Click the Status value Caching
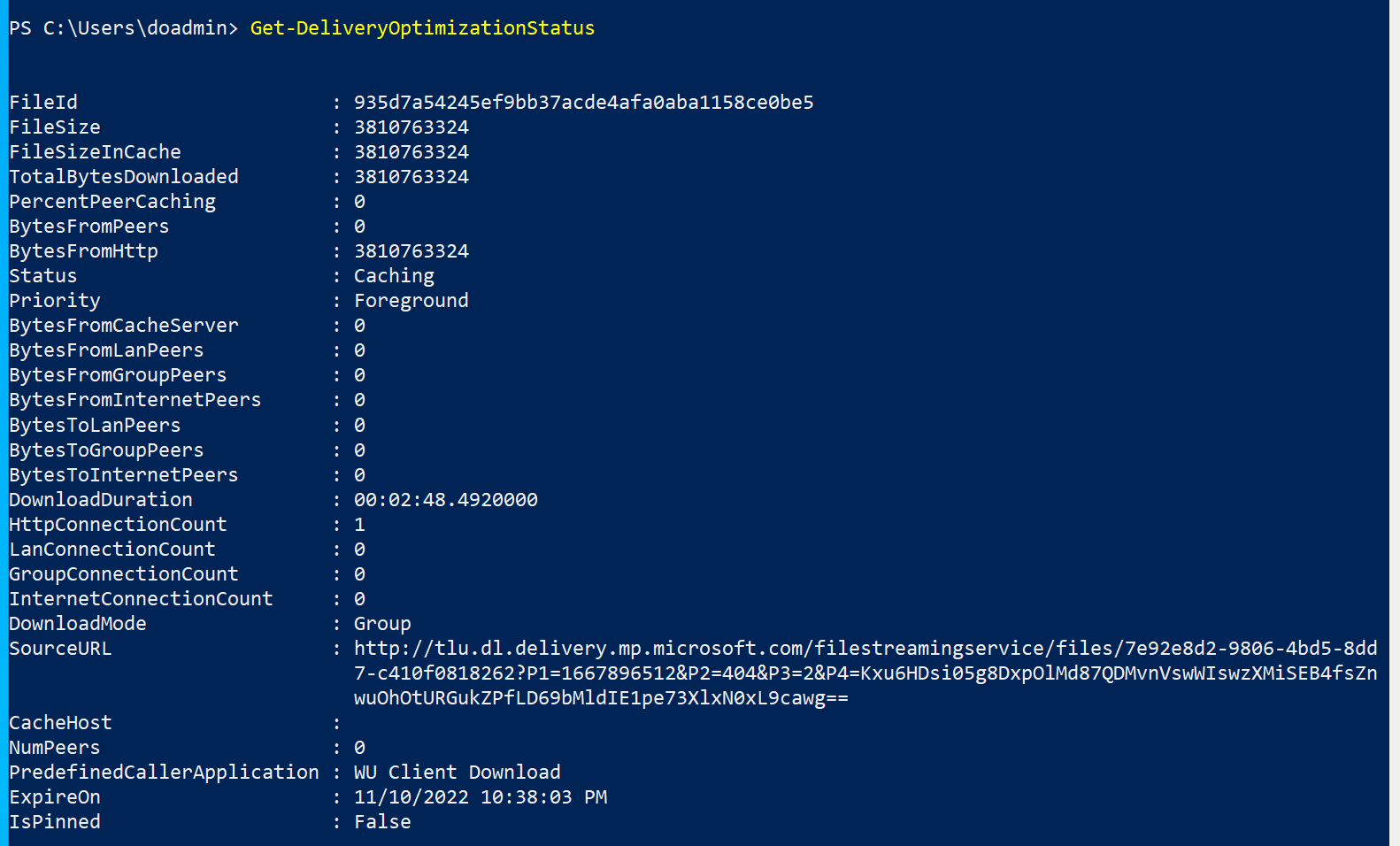The image size is (1400, 846). coord(394,276)
